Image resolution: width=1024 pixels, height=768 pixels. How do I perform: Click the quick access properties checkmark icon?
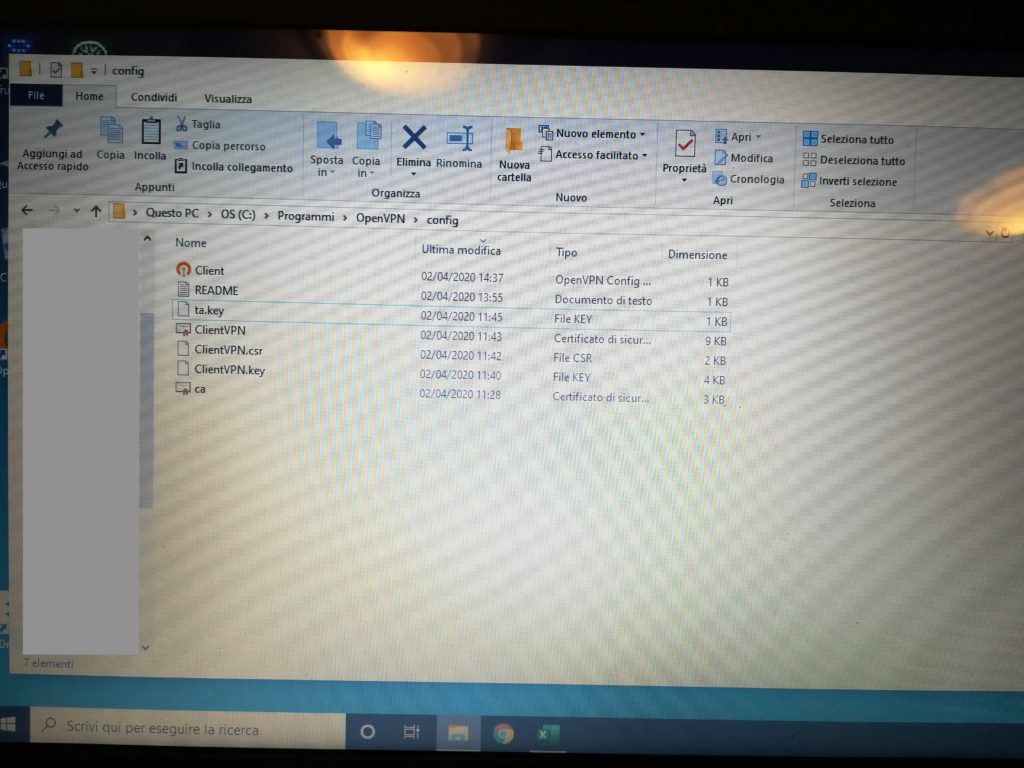56,69
